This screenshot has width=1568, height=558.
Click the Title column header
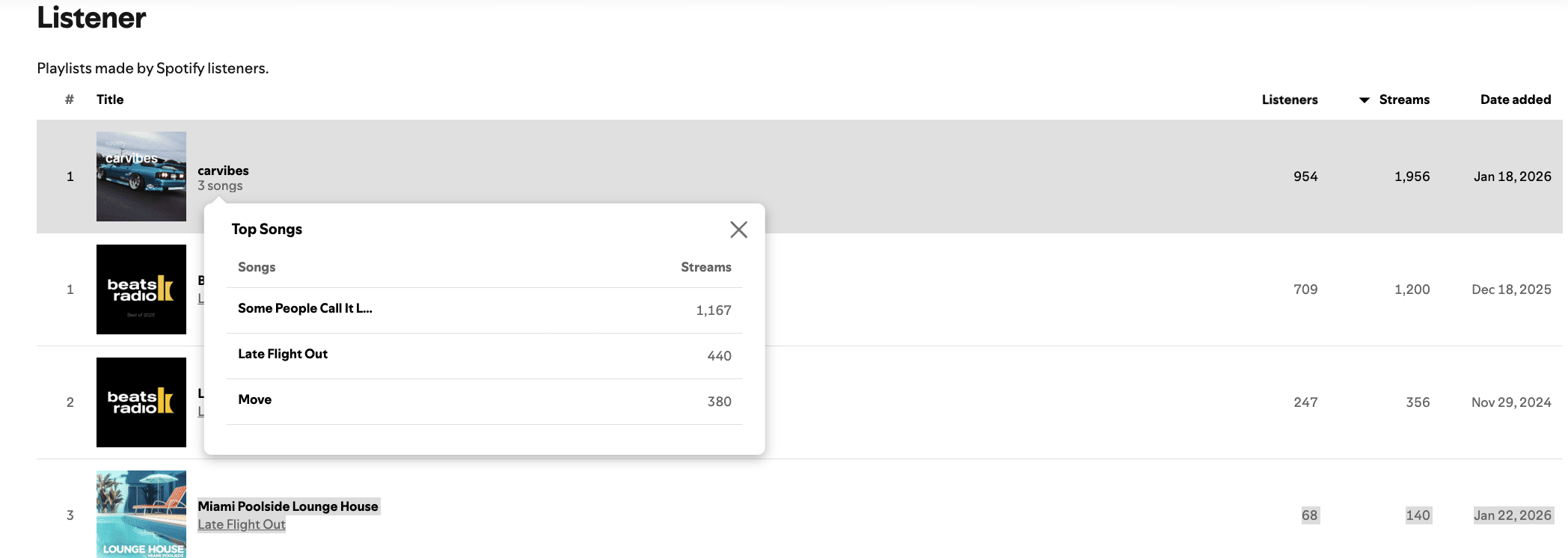110,99
